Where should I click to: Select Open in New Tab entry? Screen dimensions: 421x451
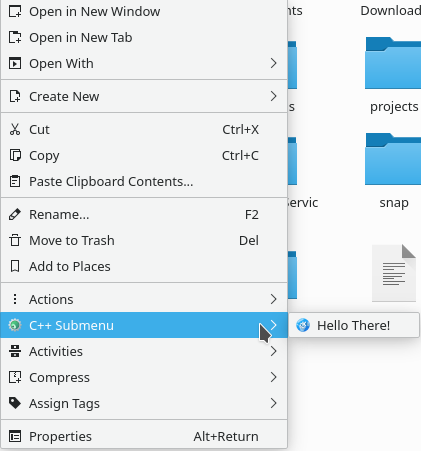(144, 37)
